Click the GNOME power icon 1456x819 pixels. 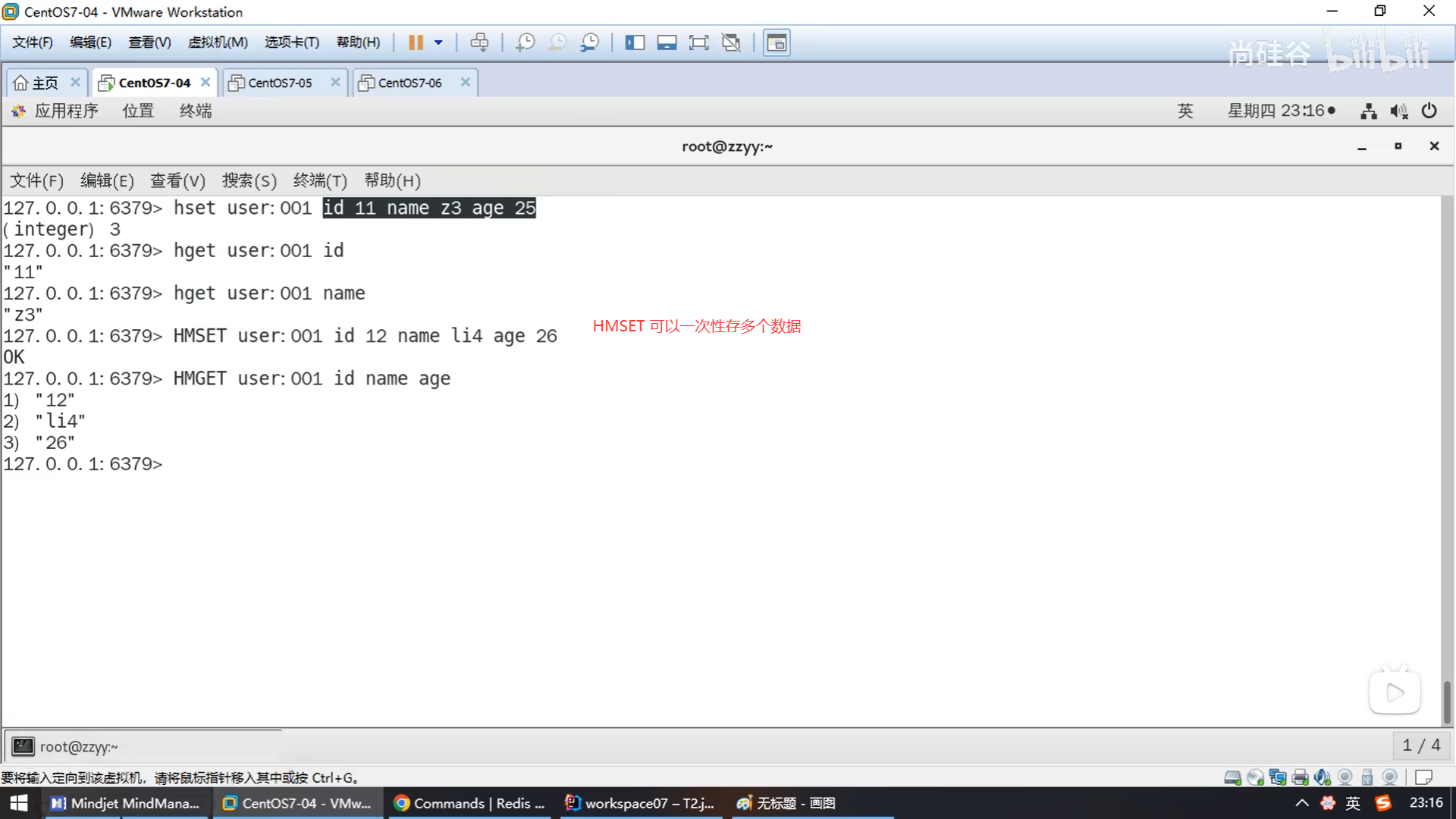point(1429,111)
